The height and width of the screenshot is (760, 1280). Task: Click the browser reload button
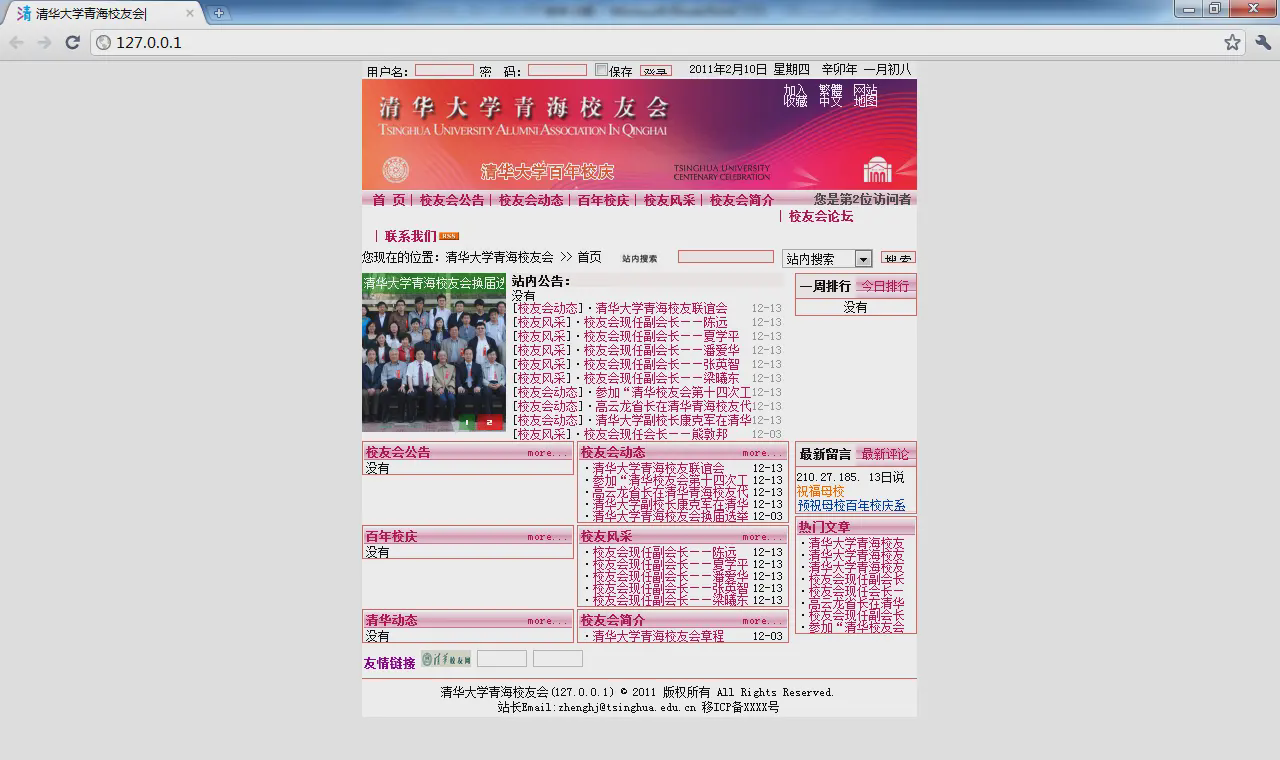(x=72, y=42)
